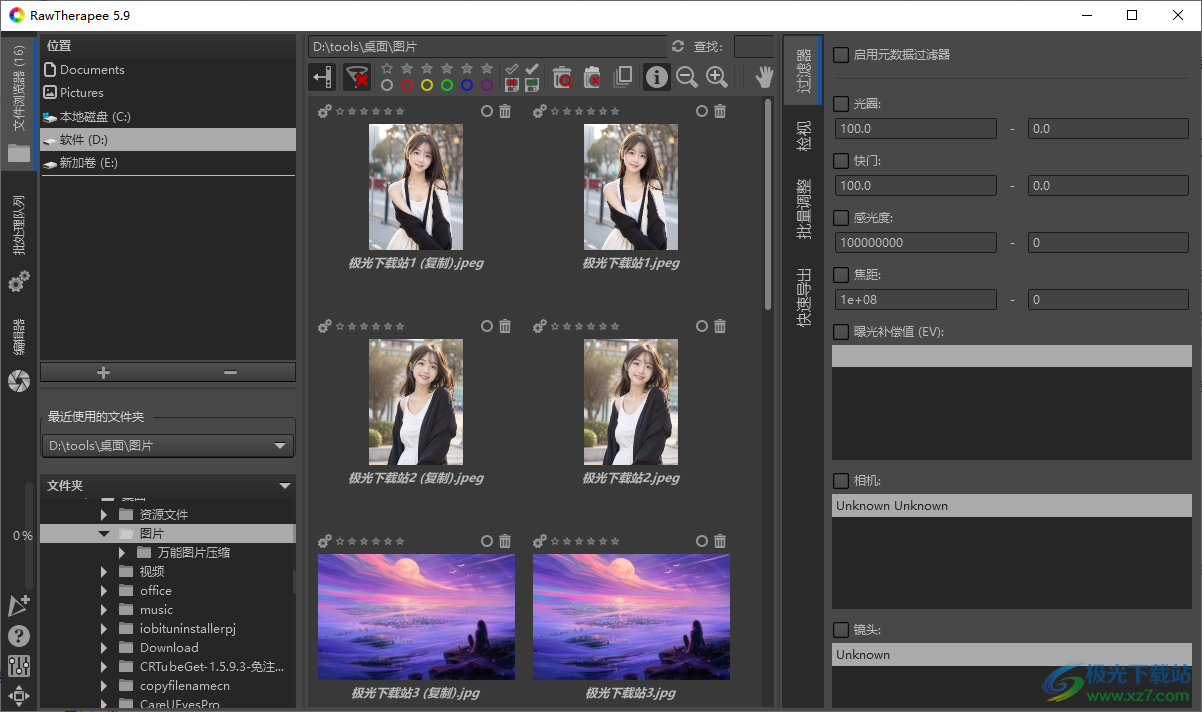
Task: Show images in trash via magnifier bin icon
Action: (x=562, y=77)
